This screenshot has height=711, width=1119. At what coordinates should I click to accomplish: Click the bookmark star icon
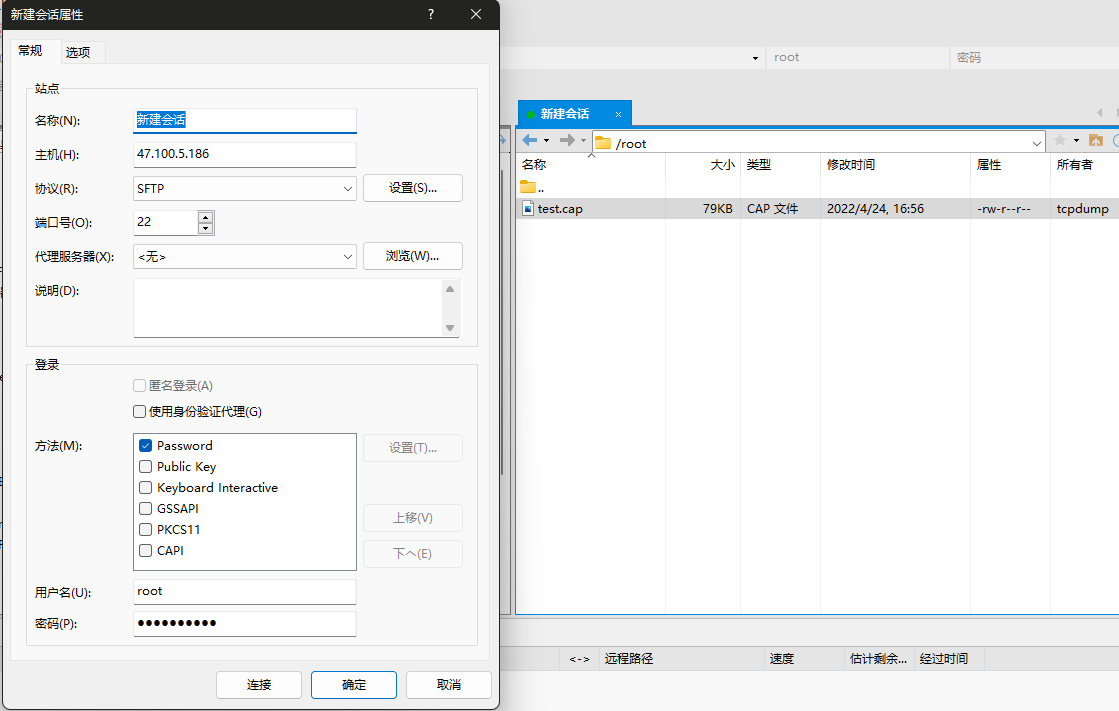(x=1059, y=141)
